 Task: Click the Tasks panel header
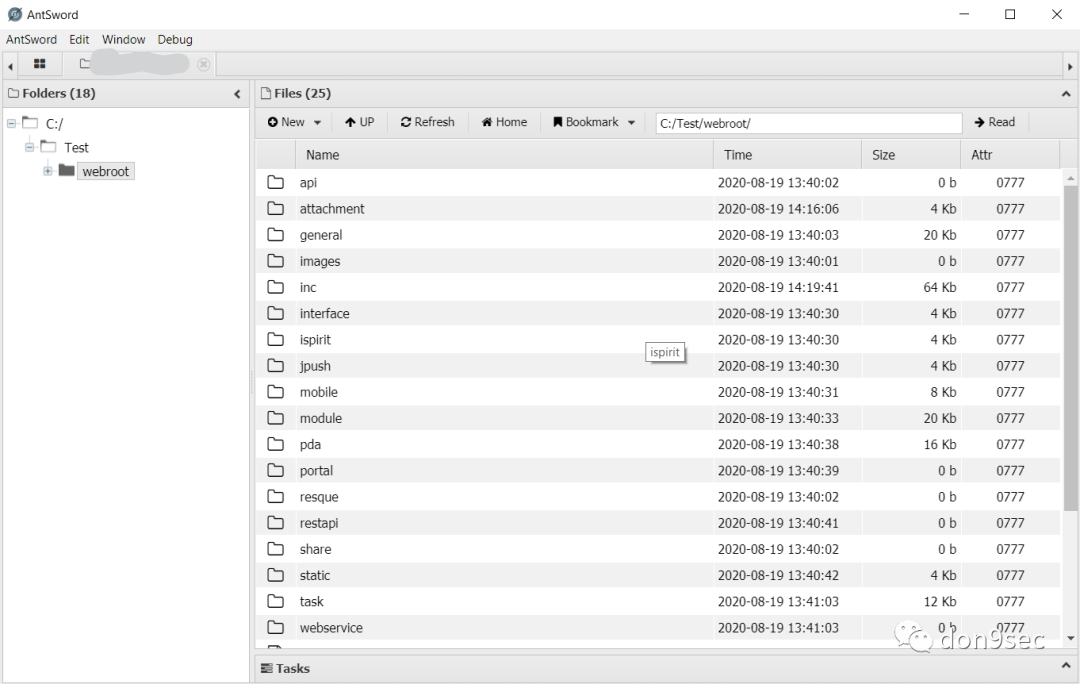[x=665, y=667]
